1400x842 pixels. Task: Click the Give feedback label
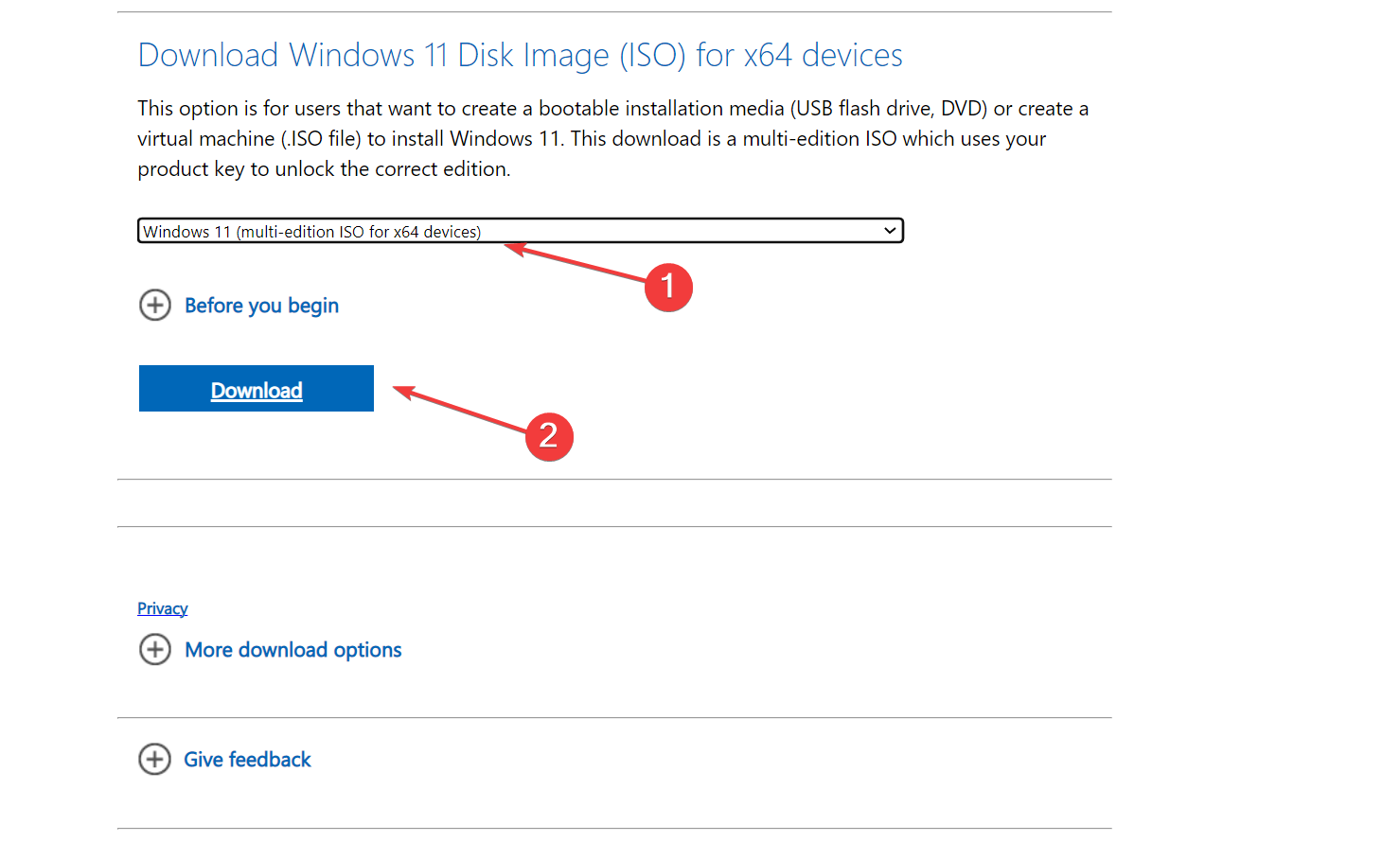pos(247,759)
